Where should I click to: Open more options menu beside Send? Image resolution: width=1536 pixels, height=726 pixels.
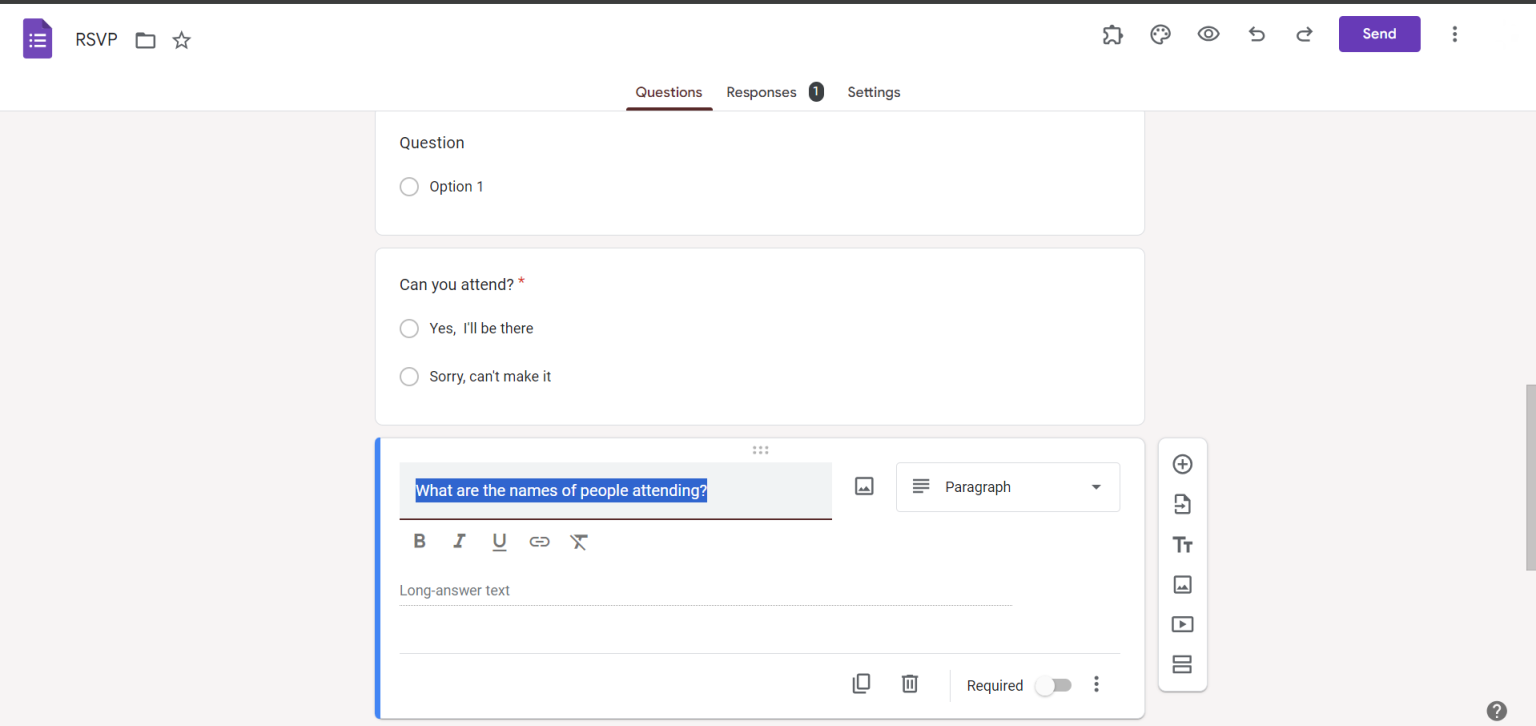click(1454, 34)
